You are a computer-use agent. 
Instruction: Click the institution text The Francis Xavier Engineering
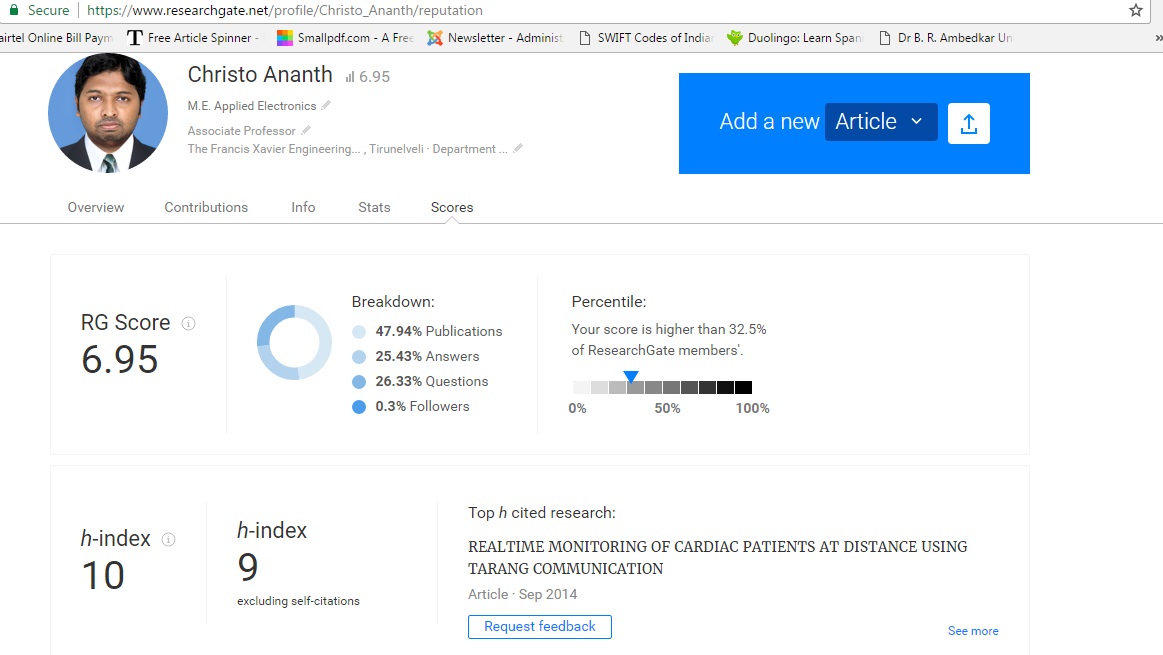tap(274, 148)
